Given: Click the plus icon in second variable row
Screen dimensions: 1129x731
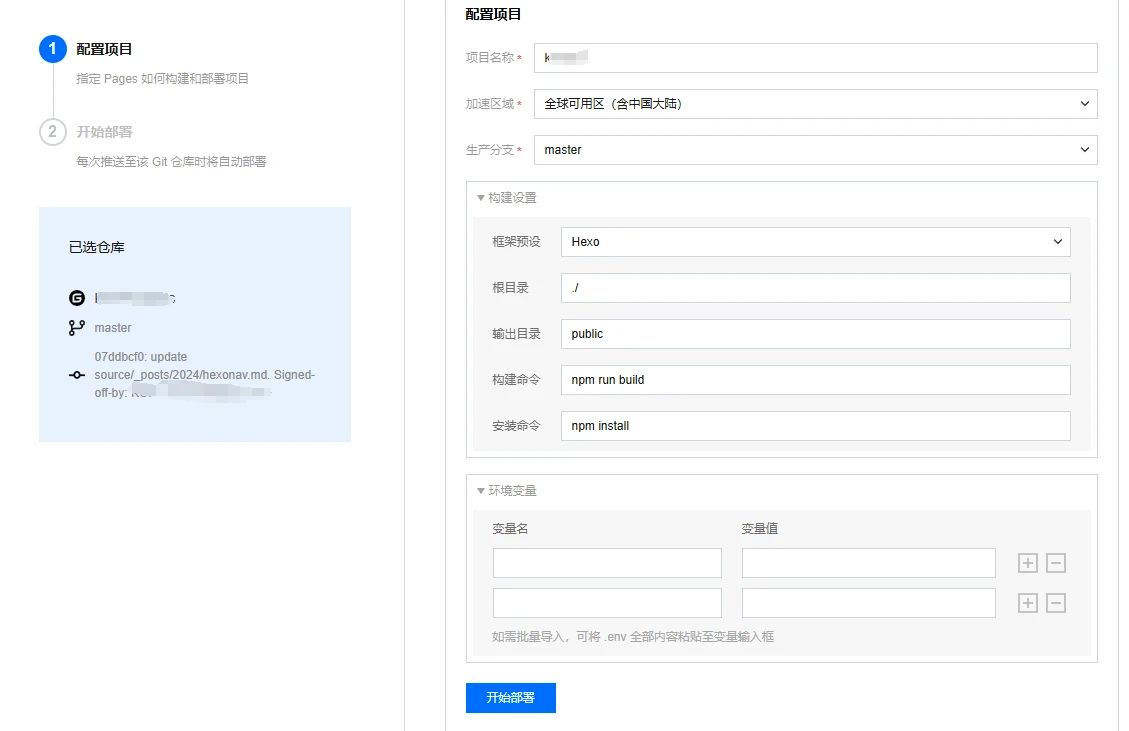Looking at the screenshot, I should [1027, 603].
